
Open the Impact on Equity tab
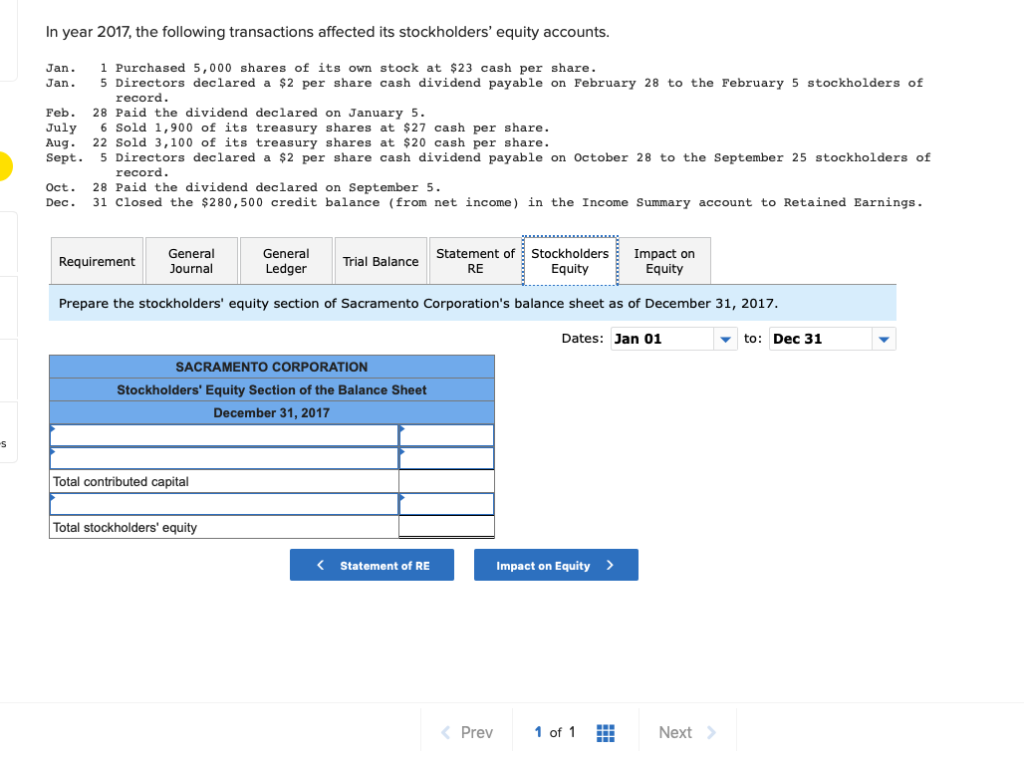click(x=665, y=261)
